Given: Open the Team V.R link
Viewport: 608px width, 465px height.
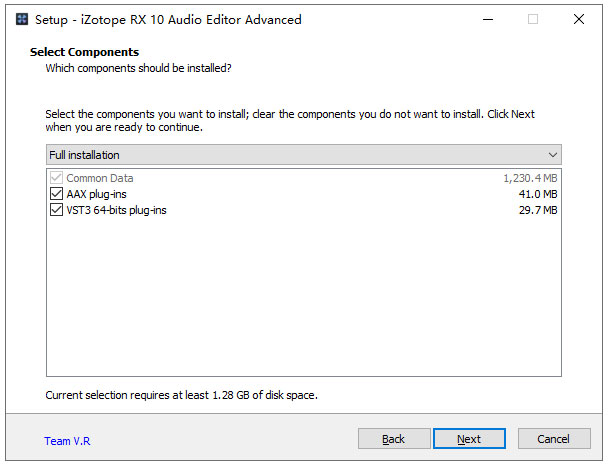Looking at the screenshot, I should pos(67,441).
